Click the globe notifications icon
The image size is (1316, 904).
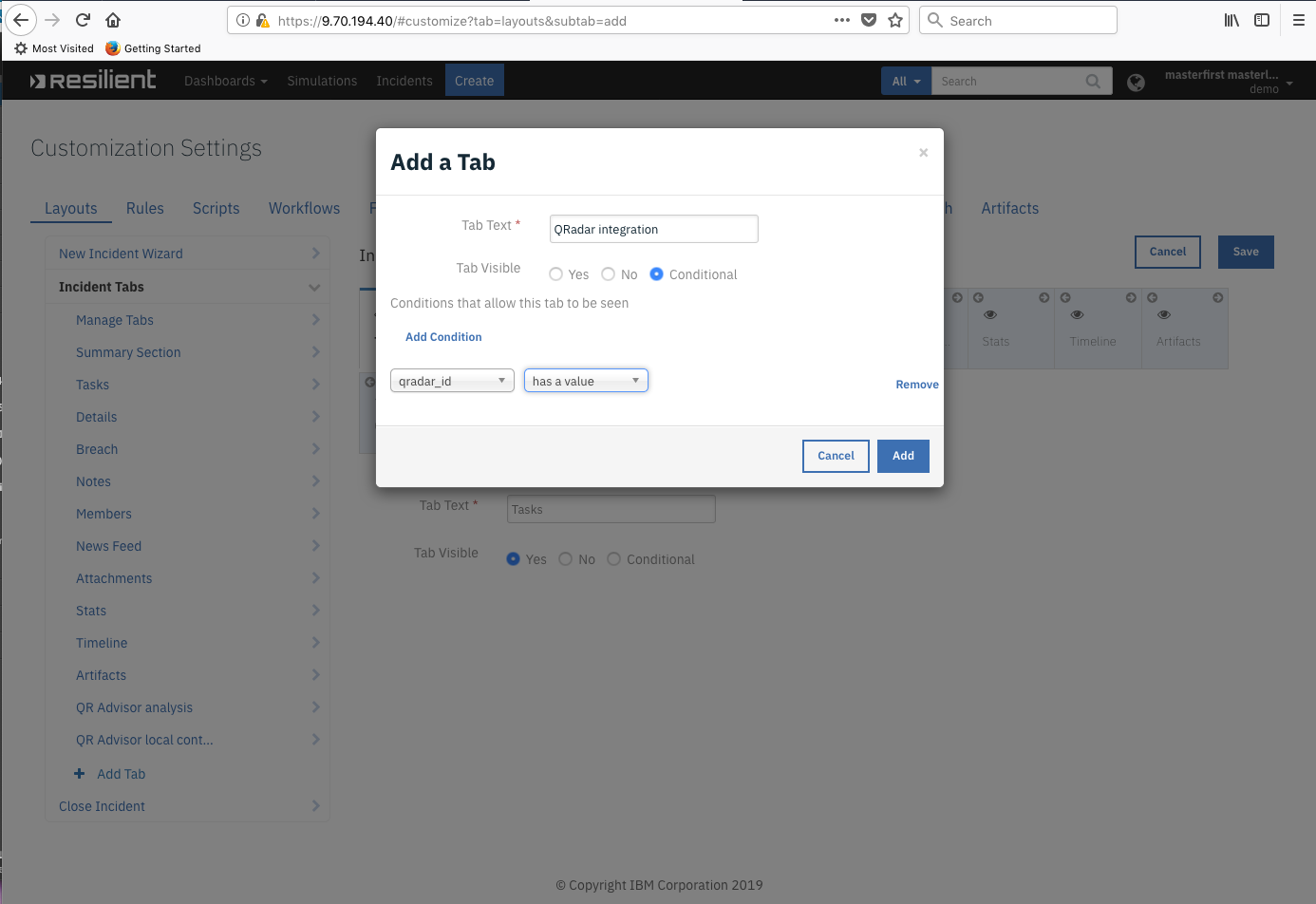pos(1136,83)
